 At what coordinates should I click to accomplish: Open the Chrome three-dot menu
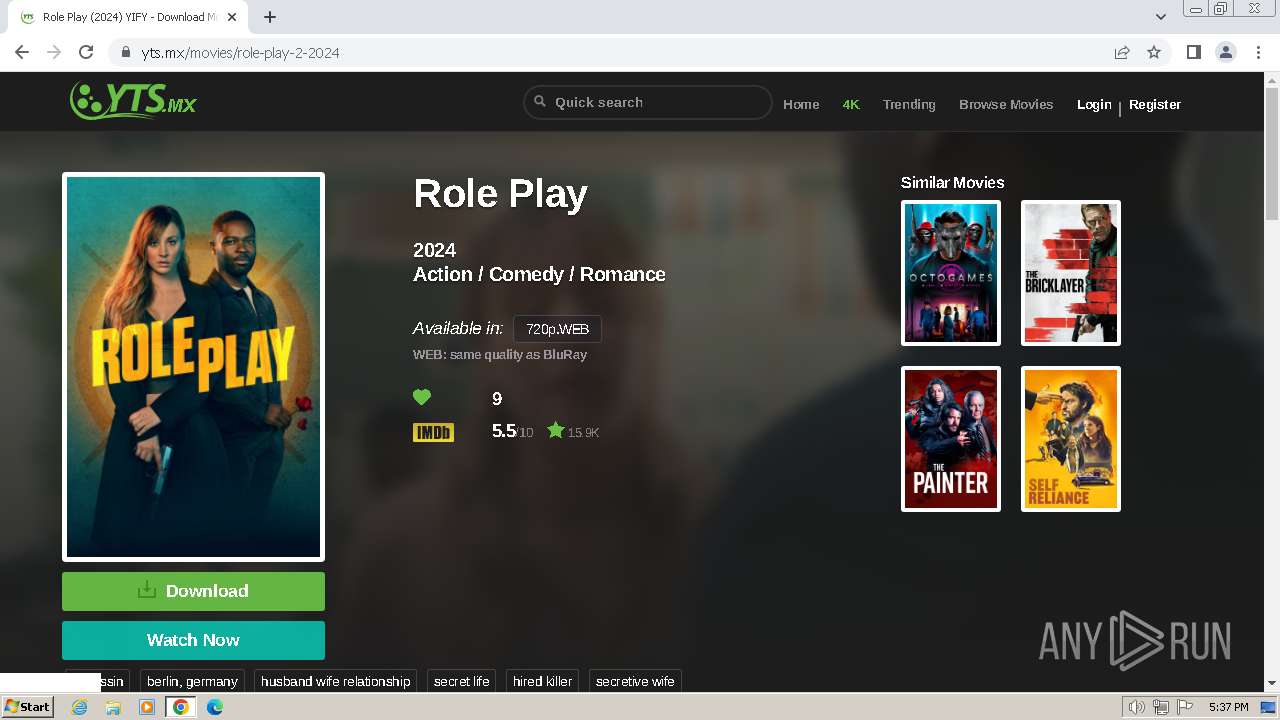click(x=1258, y=52)
